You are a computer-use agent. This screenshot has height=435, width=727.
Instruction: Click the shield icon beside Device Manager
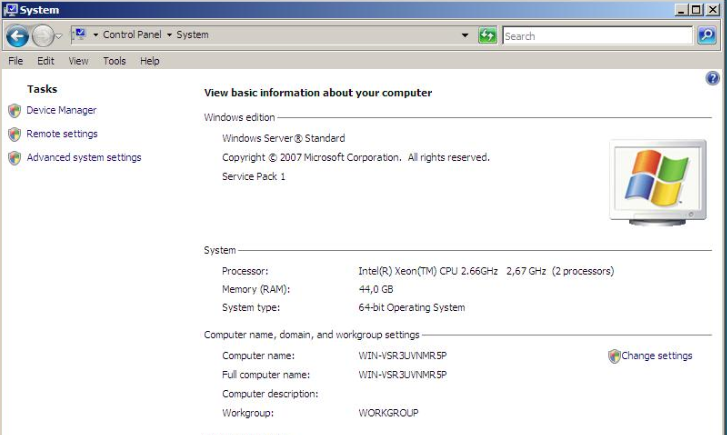tap(14, 110)
